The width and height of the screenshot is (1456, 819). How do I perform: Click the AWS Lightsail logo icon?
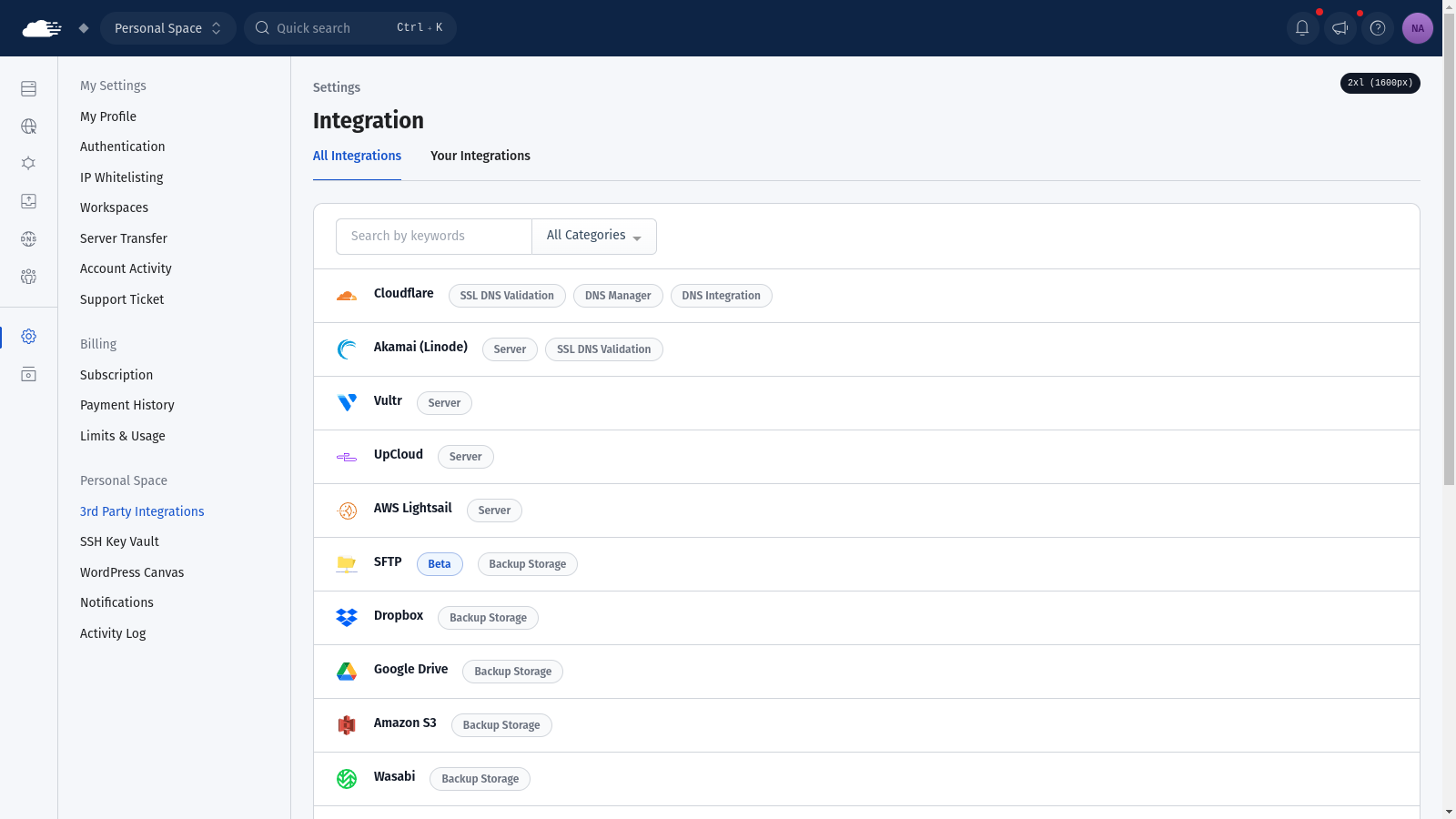(347, 511)
